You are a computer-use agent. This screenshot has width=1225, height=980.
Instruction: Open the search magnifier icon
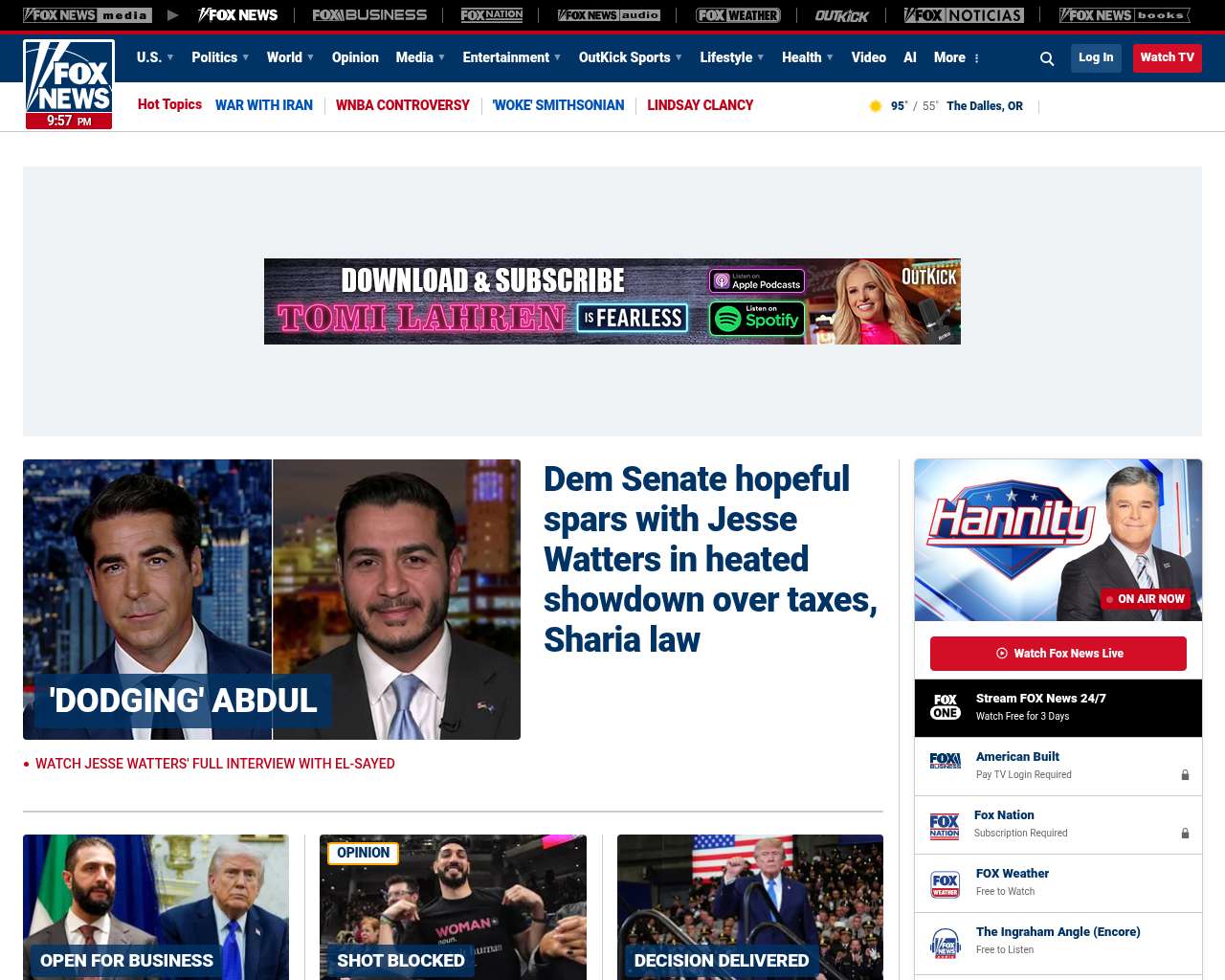point(1047,58)
